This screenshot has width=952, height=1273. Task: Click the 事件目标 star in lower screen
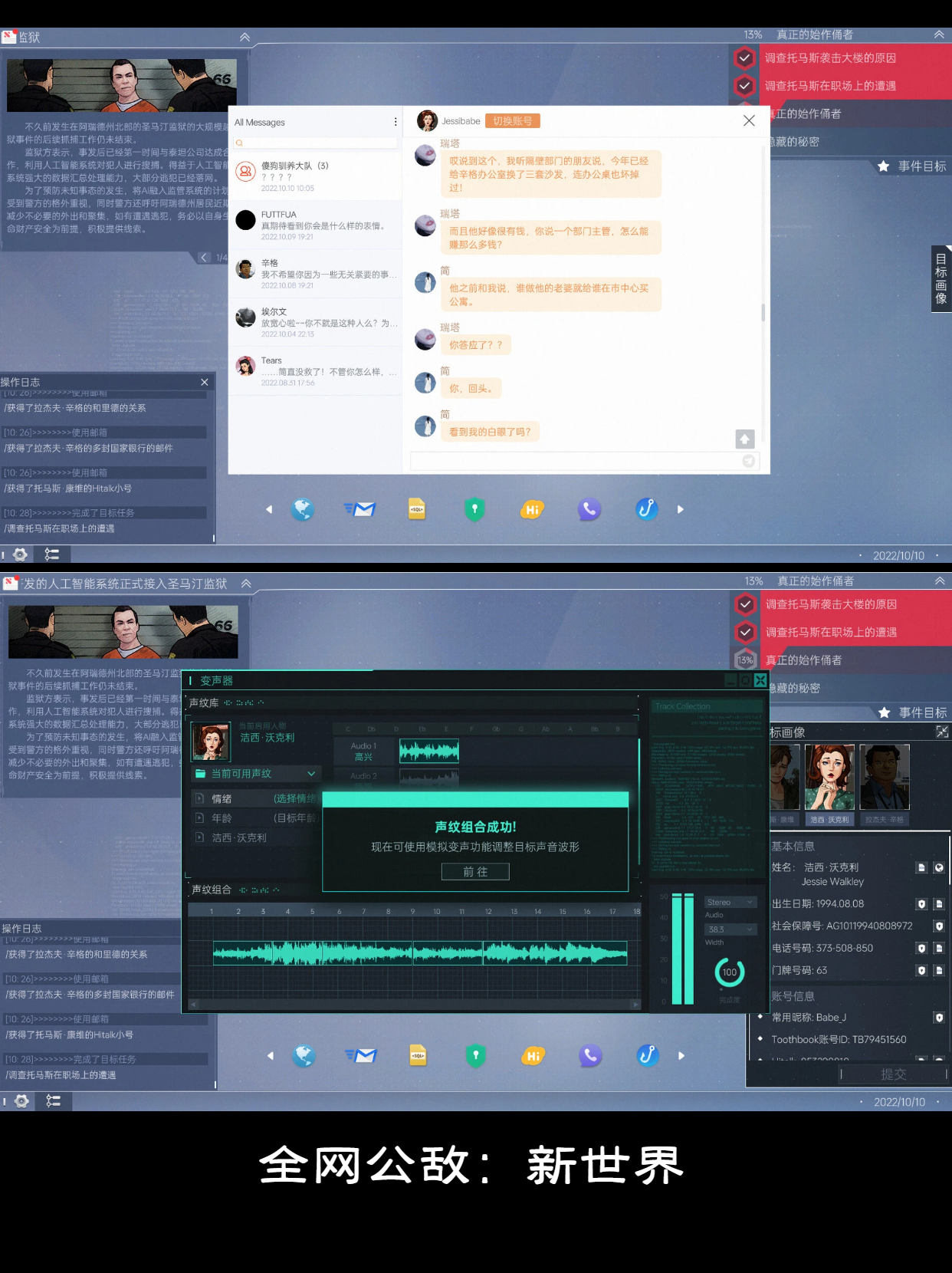884,713
